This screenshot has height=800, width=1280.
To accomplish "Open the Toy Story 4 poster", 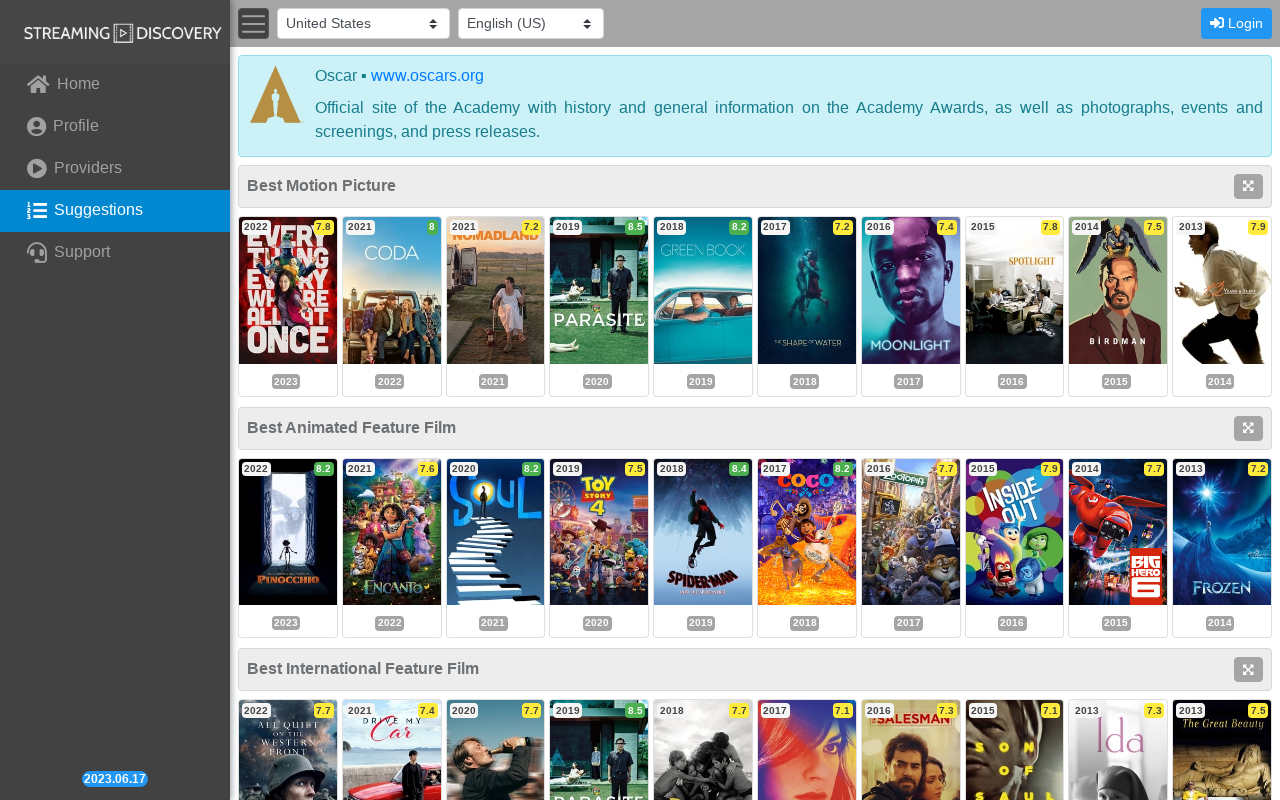I will tap(599, 532).
